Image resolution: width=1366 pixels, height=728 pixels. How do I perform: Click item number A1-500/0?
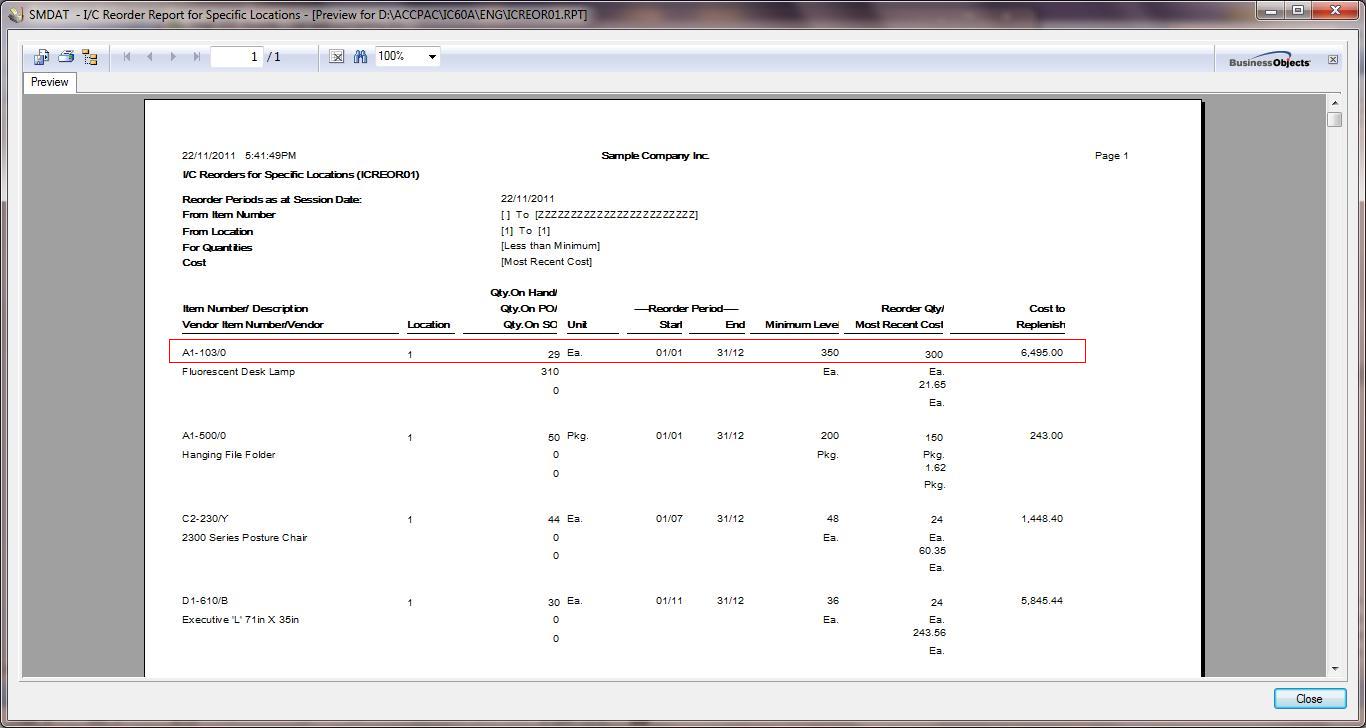click(x=204, y=436)
